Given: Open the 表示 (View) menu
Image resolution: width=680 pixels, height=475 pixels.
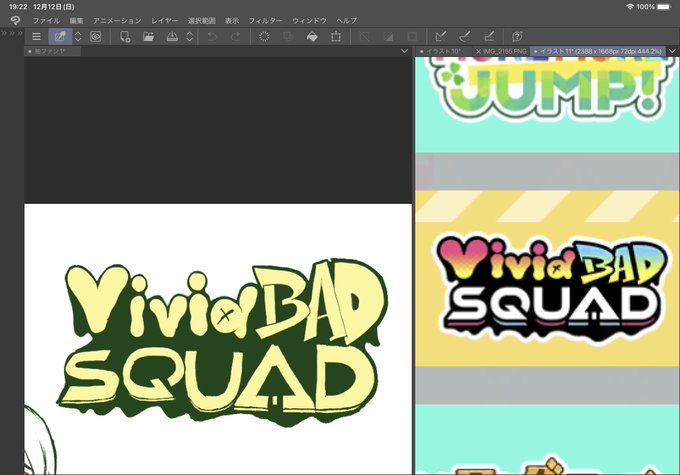Looking at the screenshot, I should (x=232, y=20).
